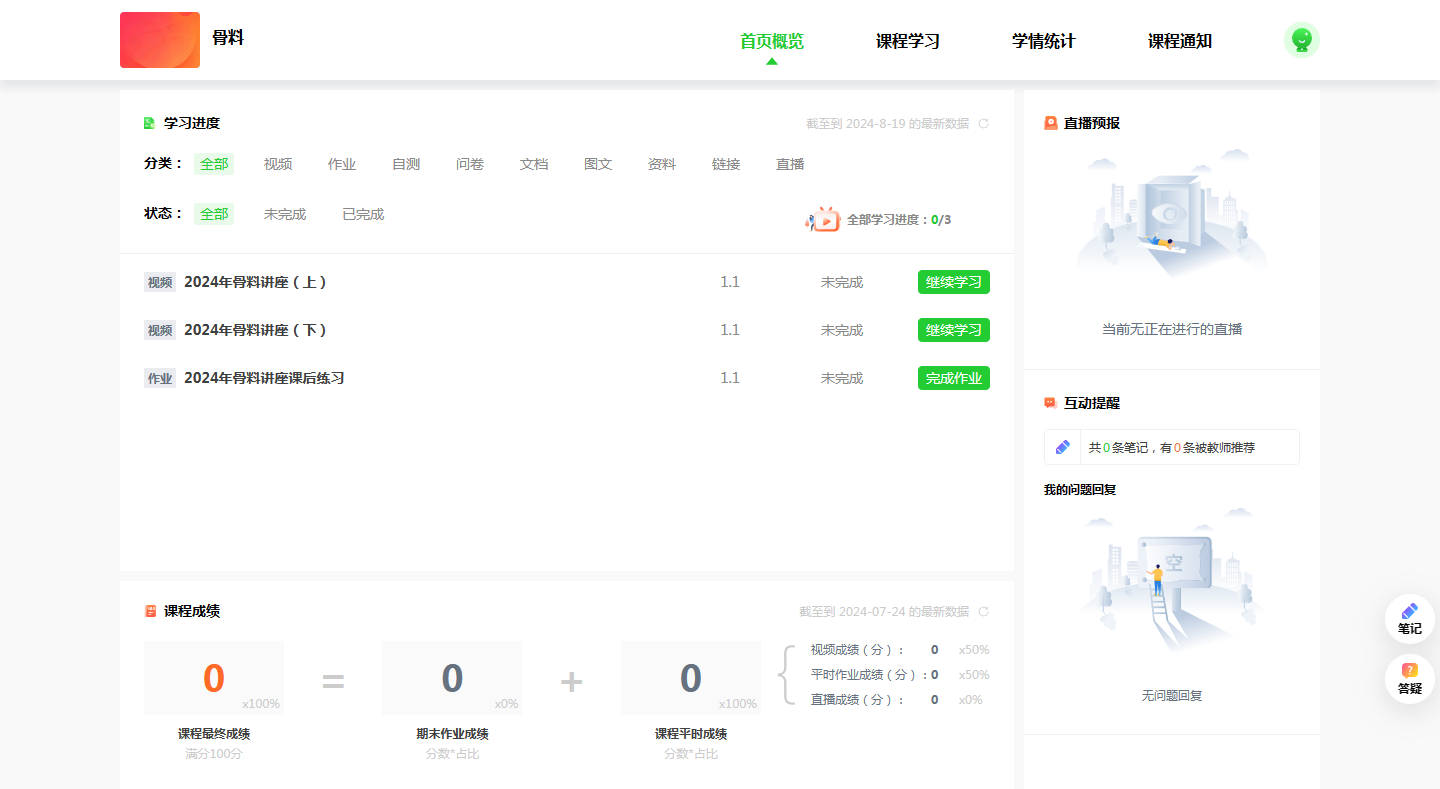
Task: Open the 课程通知 page
Action: [1179, 42]
